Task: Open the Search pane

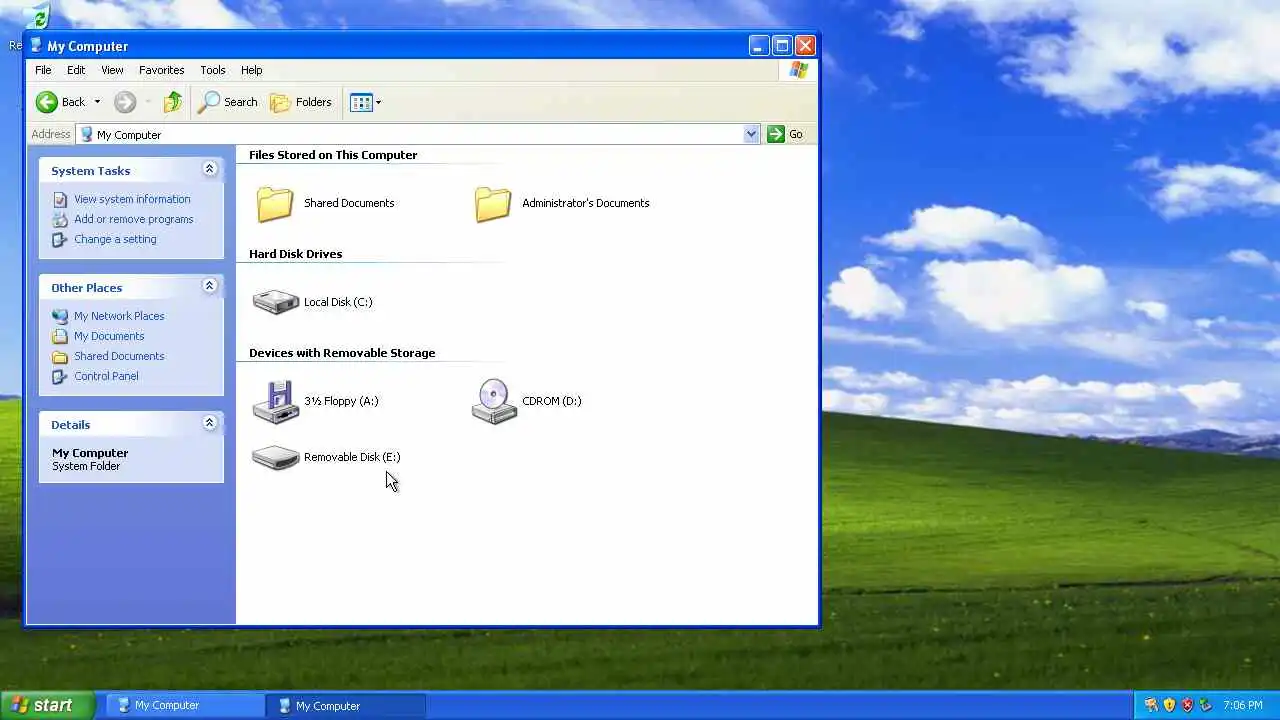Action: (228, 102)
